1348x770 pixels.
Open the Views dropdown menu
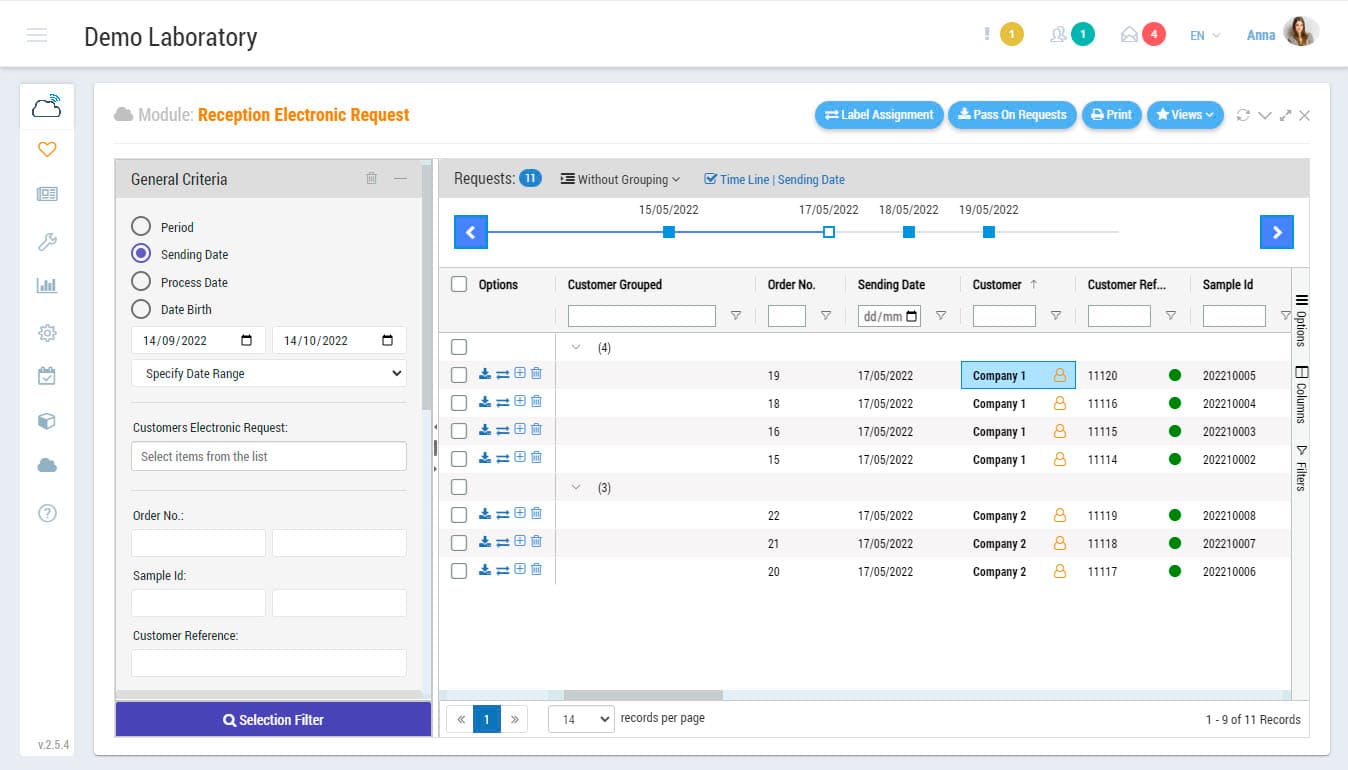click(1185, 114)
